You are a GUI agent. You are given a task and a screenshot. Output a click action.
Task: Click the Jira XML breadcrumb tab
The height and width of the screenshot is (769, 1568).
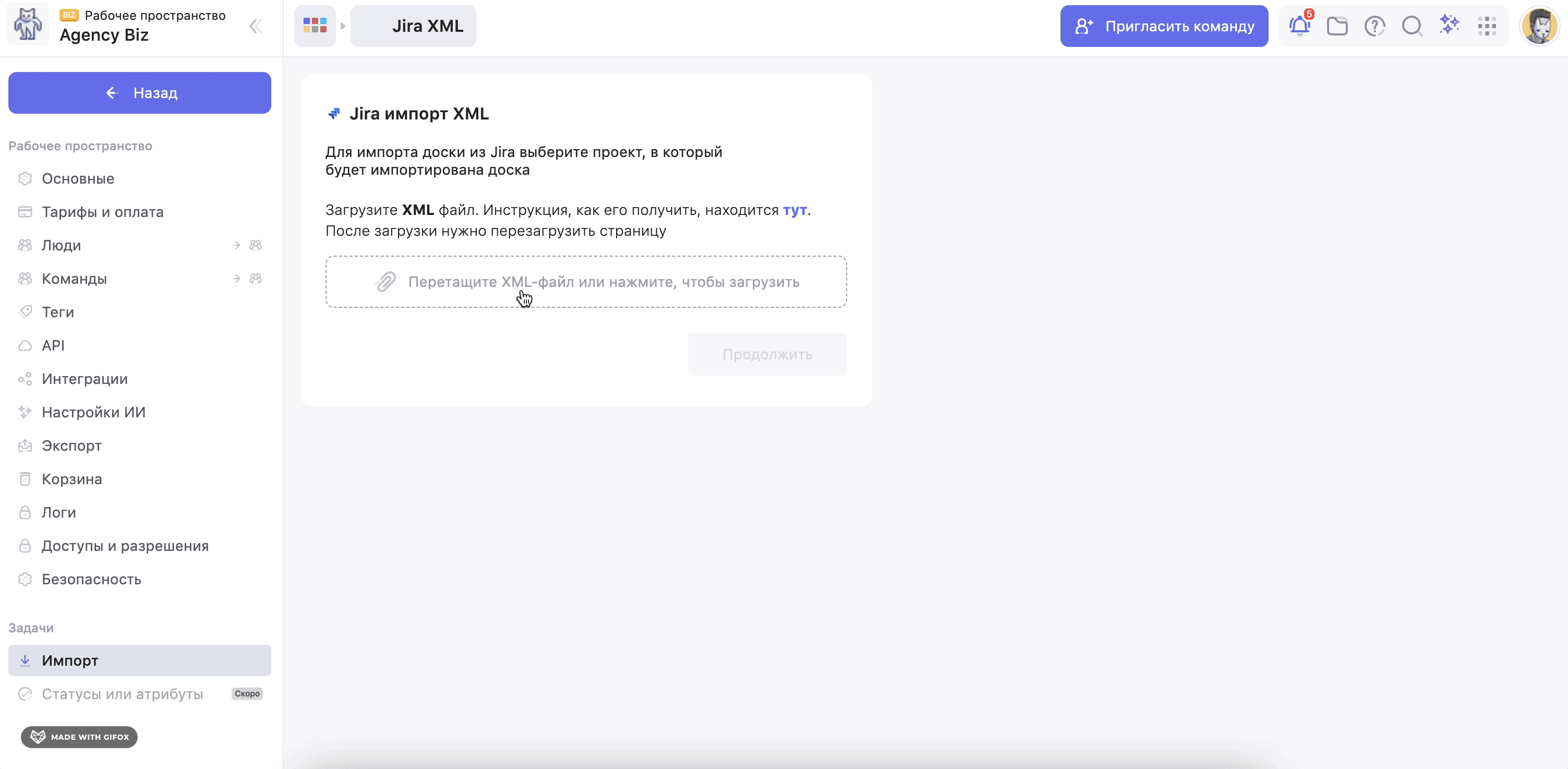413,26
